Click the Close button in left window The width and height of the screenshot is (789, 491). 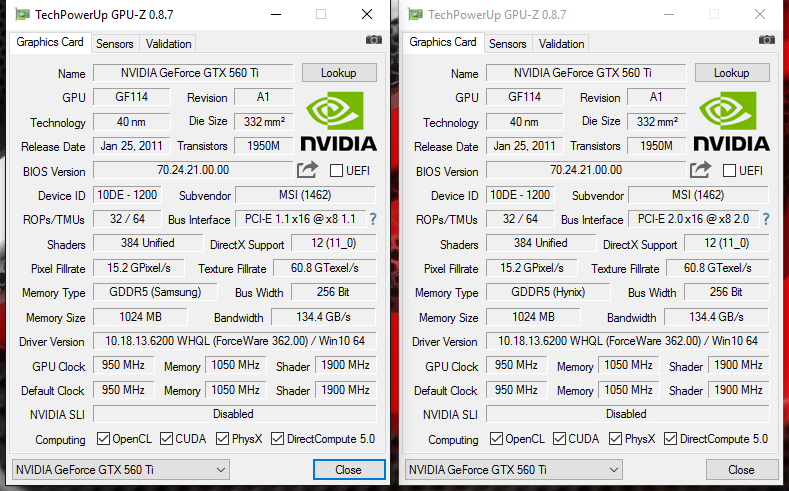point(349,470)
